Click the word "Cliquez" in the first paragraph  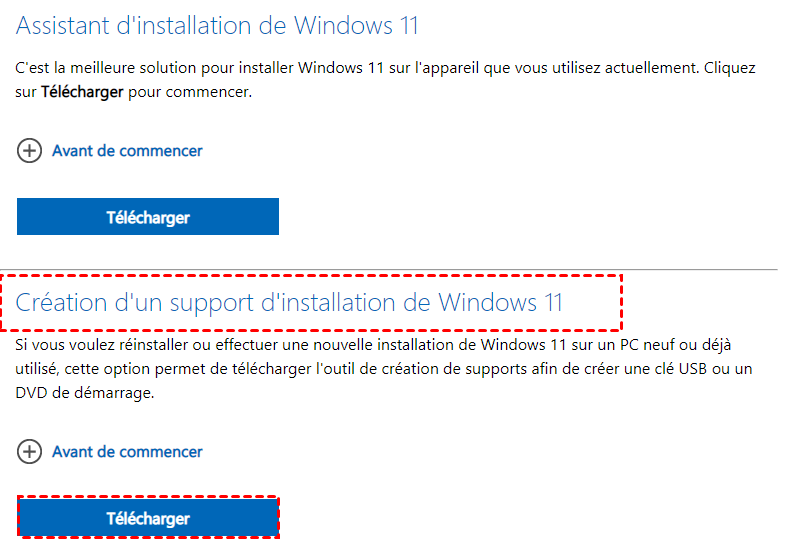tap(731, 69)
